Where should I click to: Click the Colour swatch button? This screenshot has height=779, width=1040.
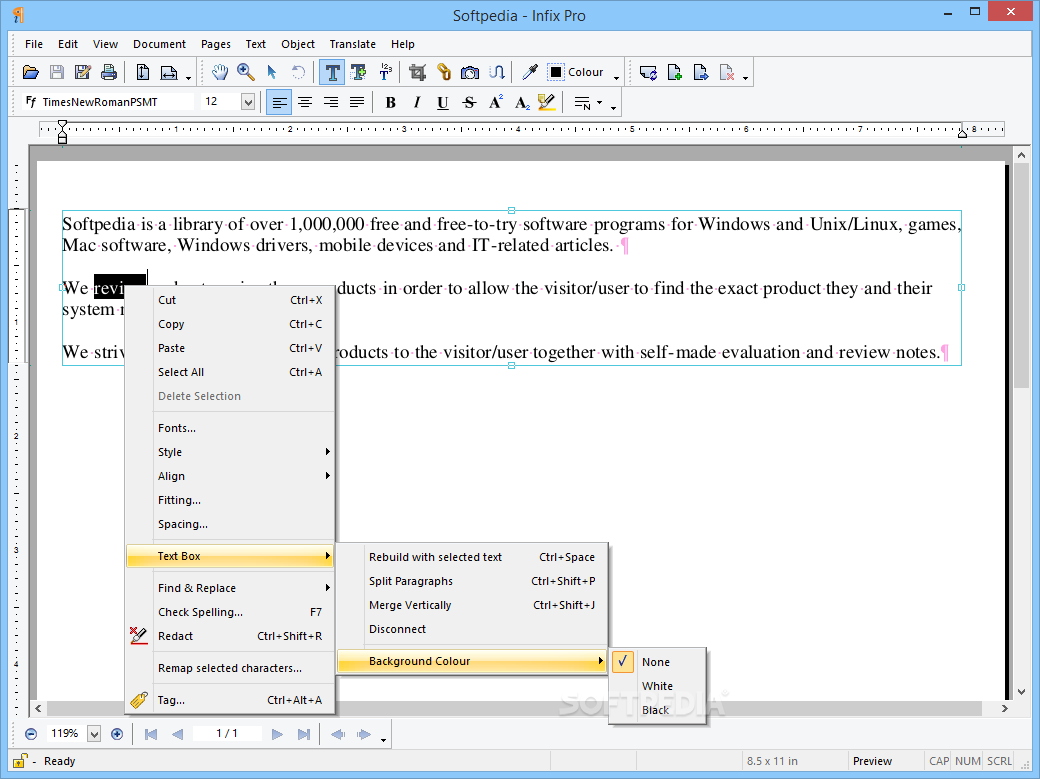coord(576,72)
